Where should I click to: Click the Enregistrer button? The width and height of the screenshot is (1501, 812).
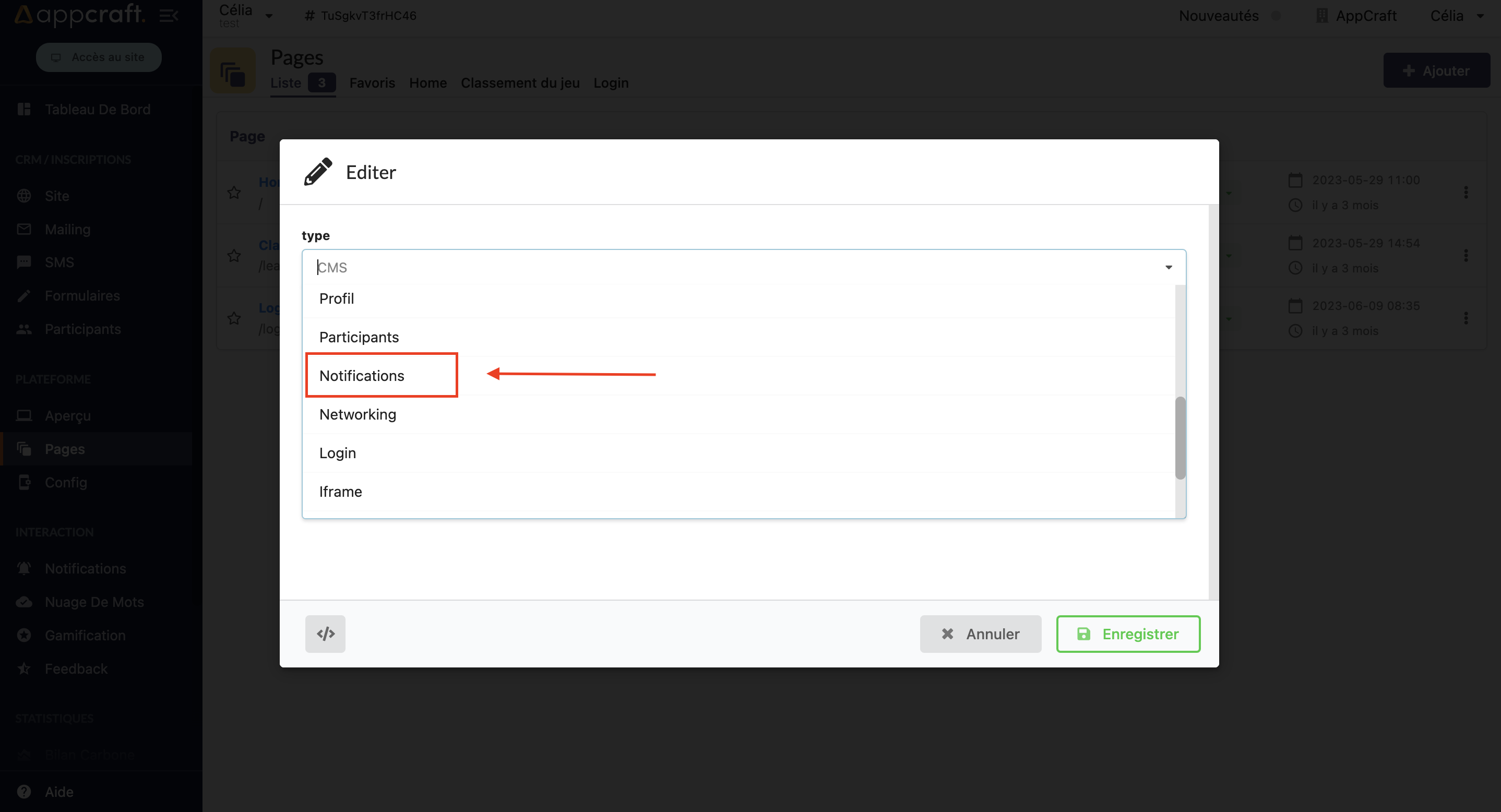[x=1128, y=634]
